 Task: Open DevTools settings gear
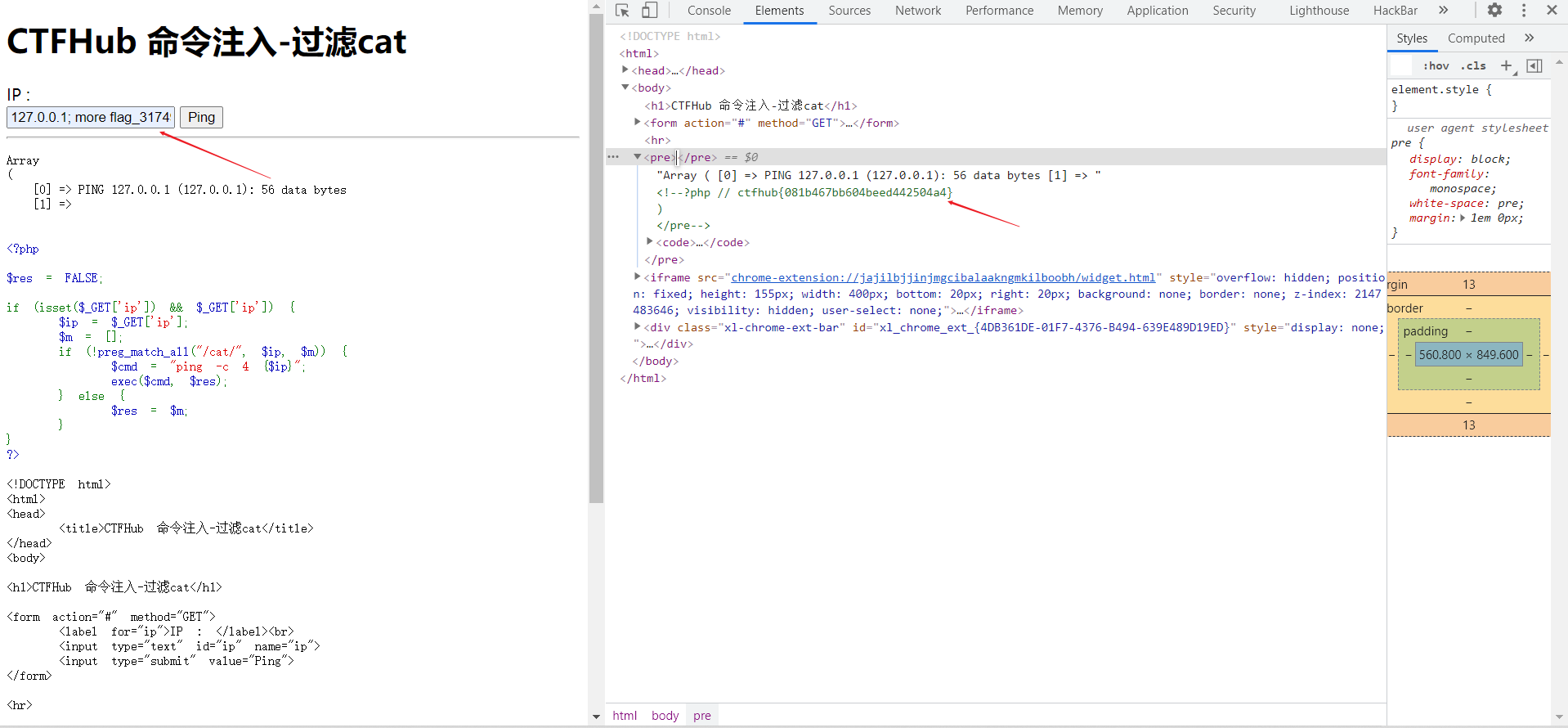(1494, 11)
